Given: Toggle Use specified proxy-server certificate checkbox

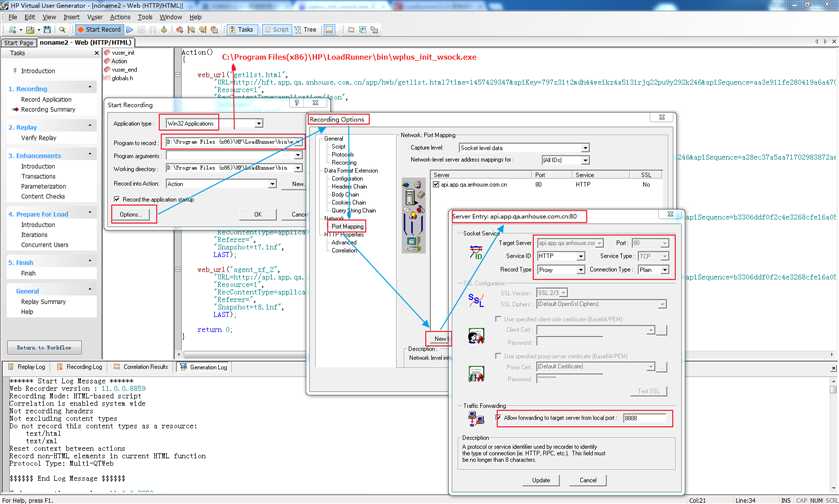Looking at the screenshot, I should click(x=498, y=356).
